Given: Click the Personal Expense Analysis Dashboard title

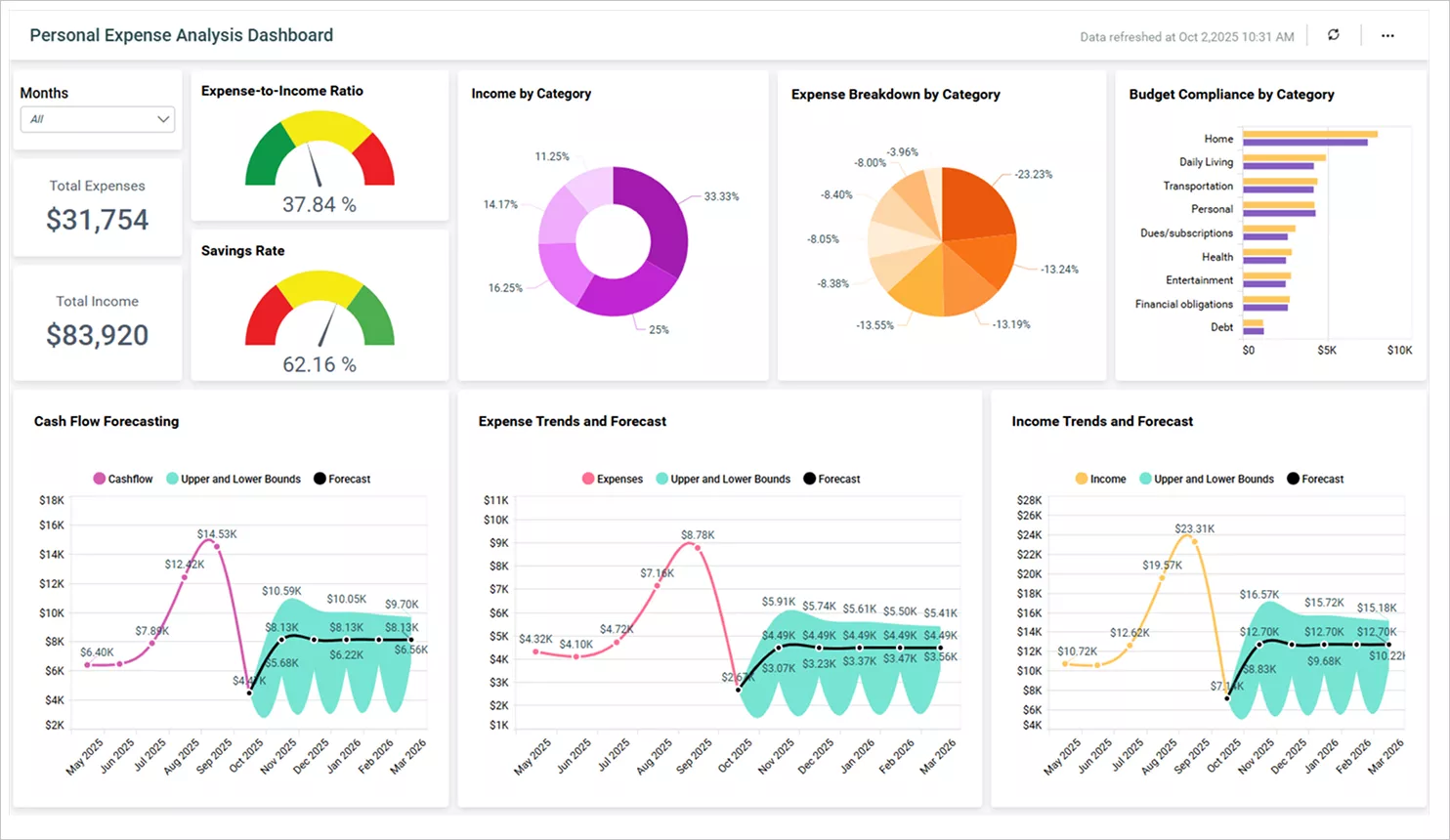Looking at the screenshot, I should pyautogui.click(x=182, y=34).
